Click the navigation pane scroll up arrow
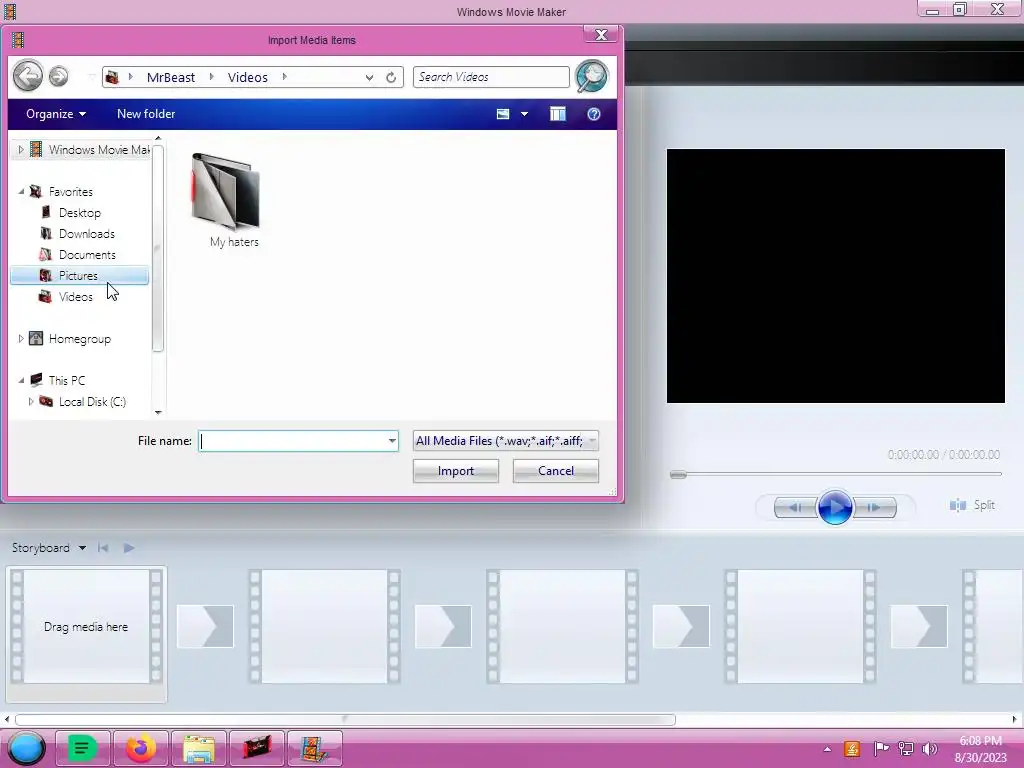Viewport: 1024px width, 768px height. [x=158, y=138]
